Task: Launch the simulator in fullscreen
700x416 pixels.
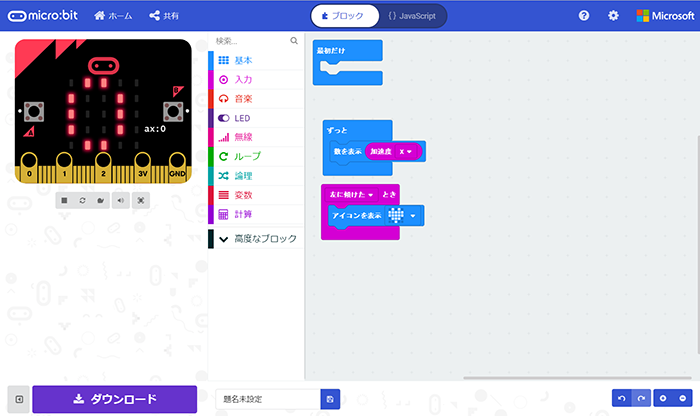Action: pos(140,200)
